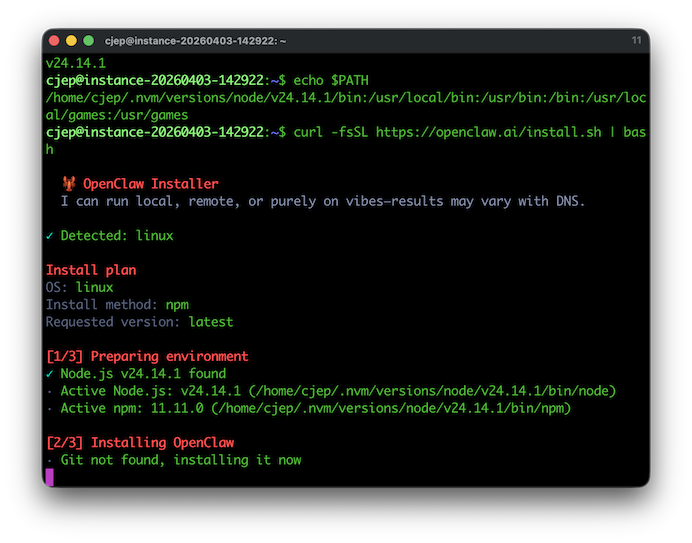The image size is (692, 543).
Task: Click the number 11 in title bar
Action: click(x=636, y=41)
